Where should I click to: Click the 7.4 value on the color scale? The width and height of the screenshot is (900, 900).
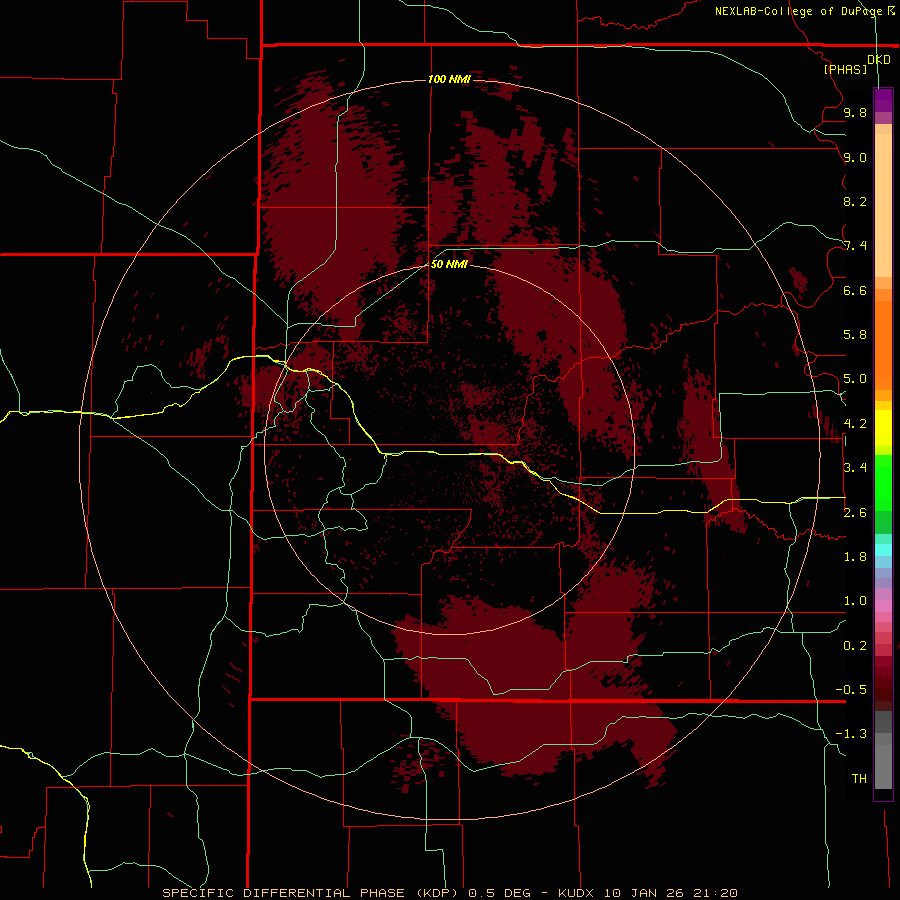[x=855, y=246]
